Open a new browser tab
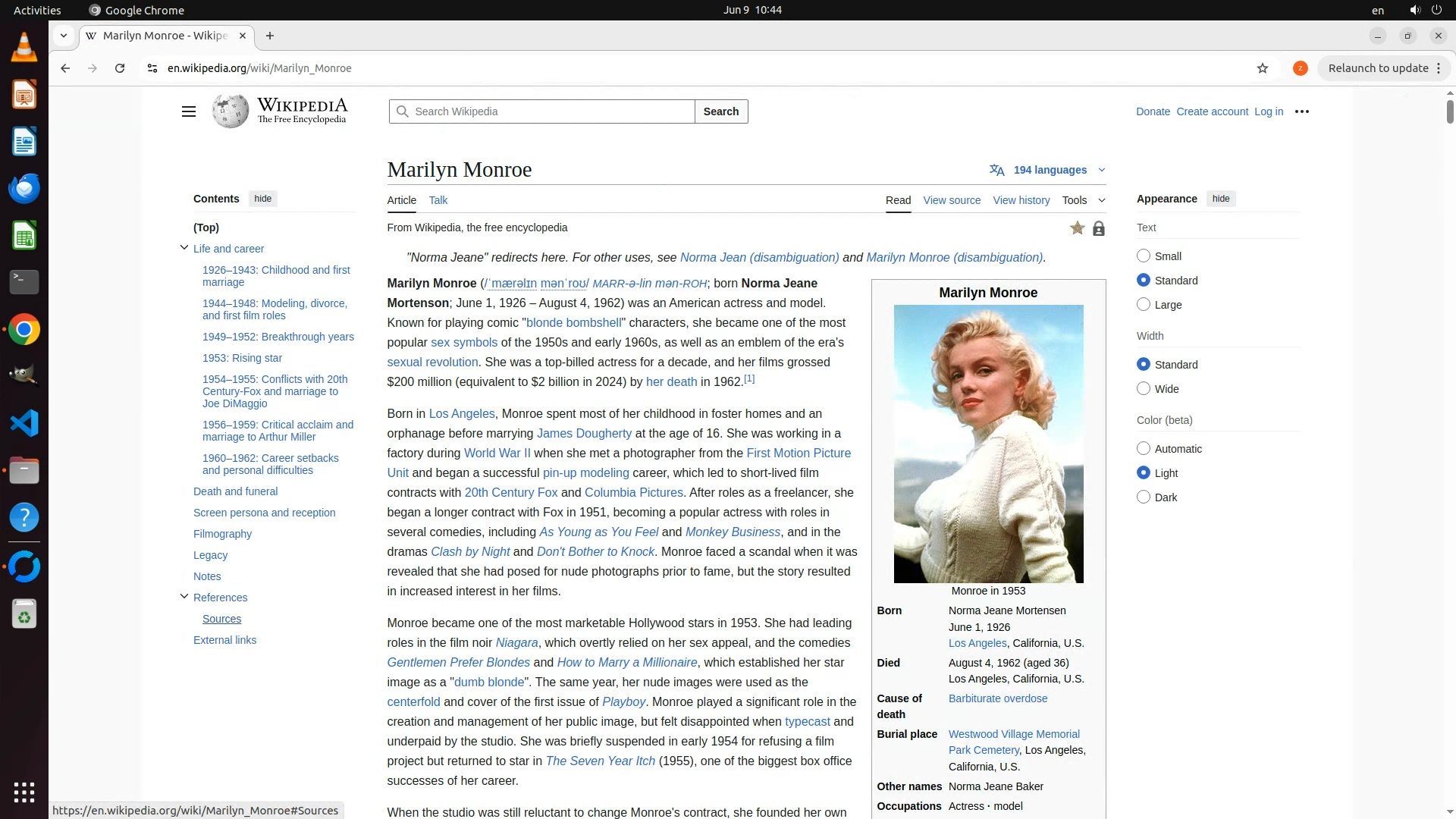This screenshot has height=819, width=1456. [270, 36]
